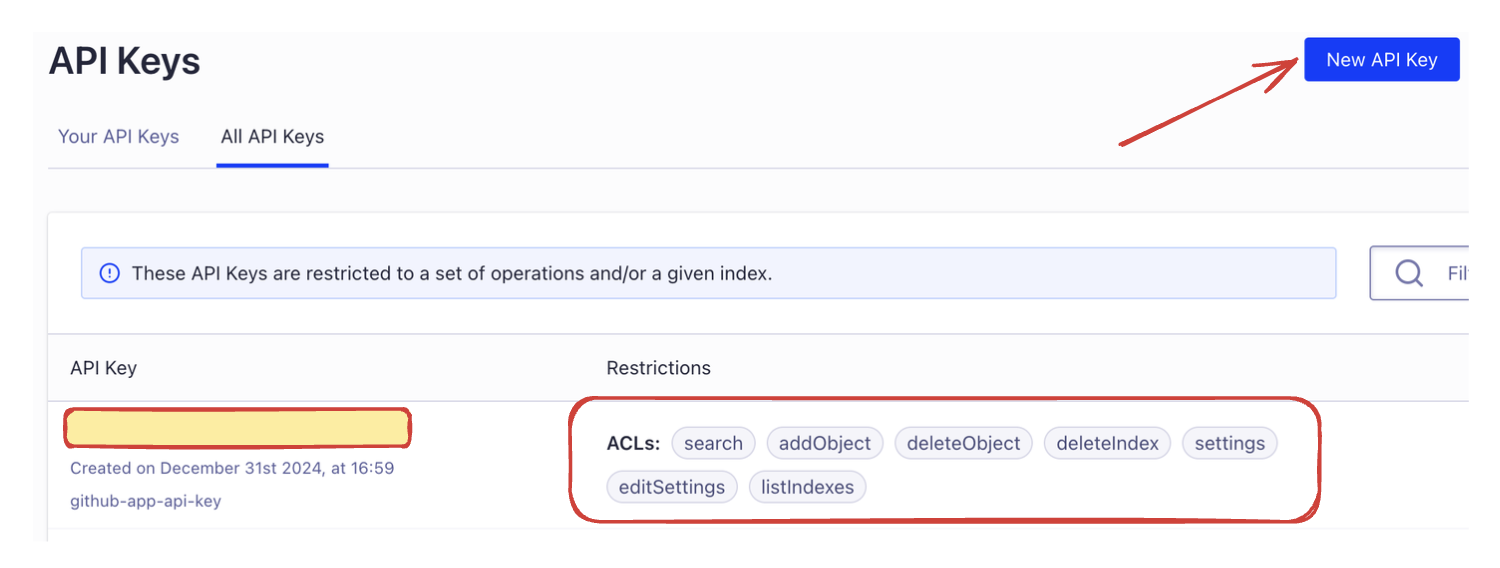1500x568 pixels.
Task: Click the deleteIndex ACL tag
Action: [1107, 443]
